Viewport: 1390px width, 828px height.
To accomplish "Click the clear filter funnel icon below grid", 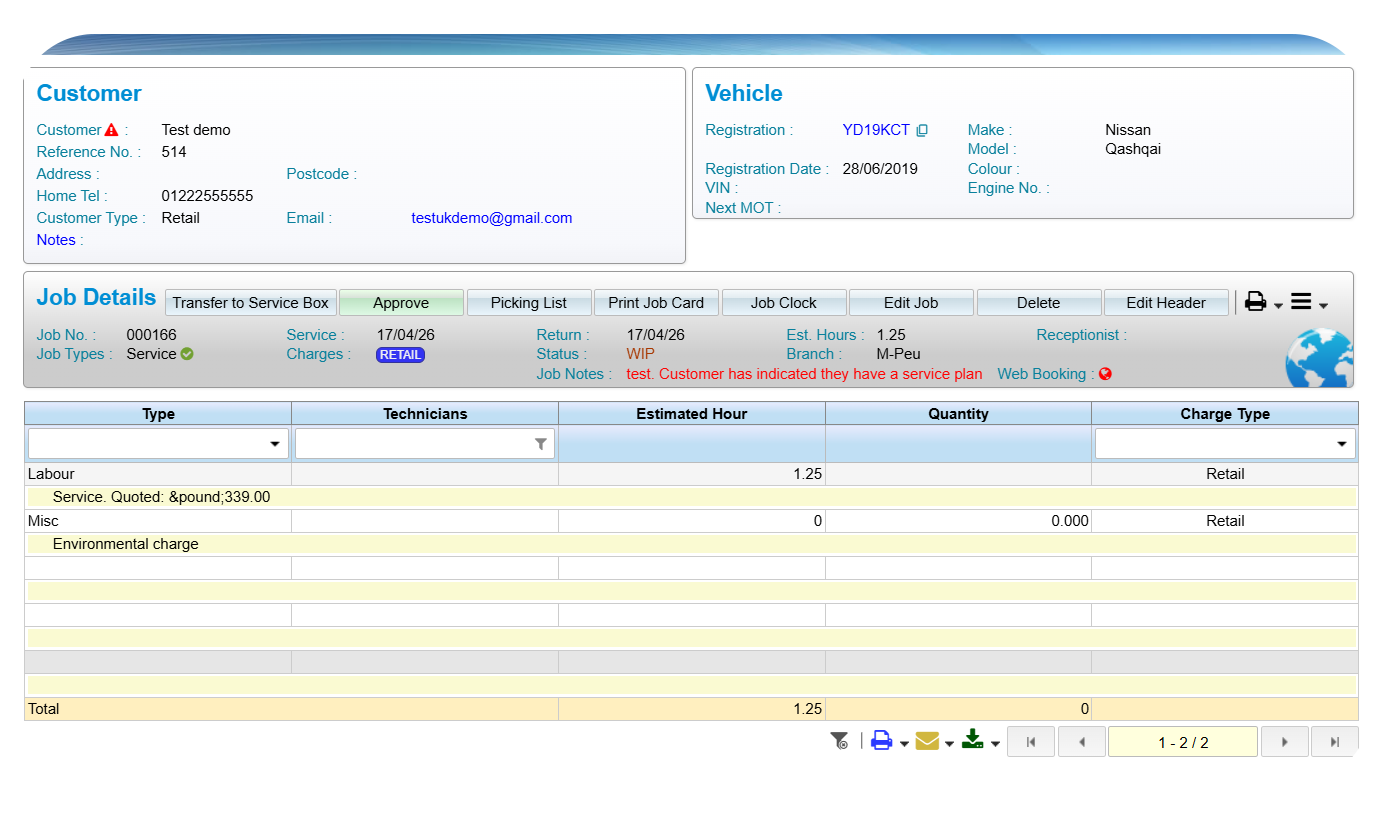I will 839,741.
